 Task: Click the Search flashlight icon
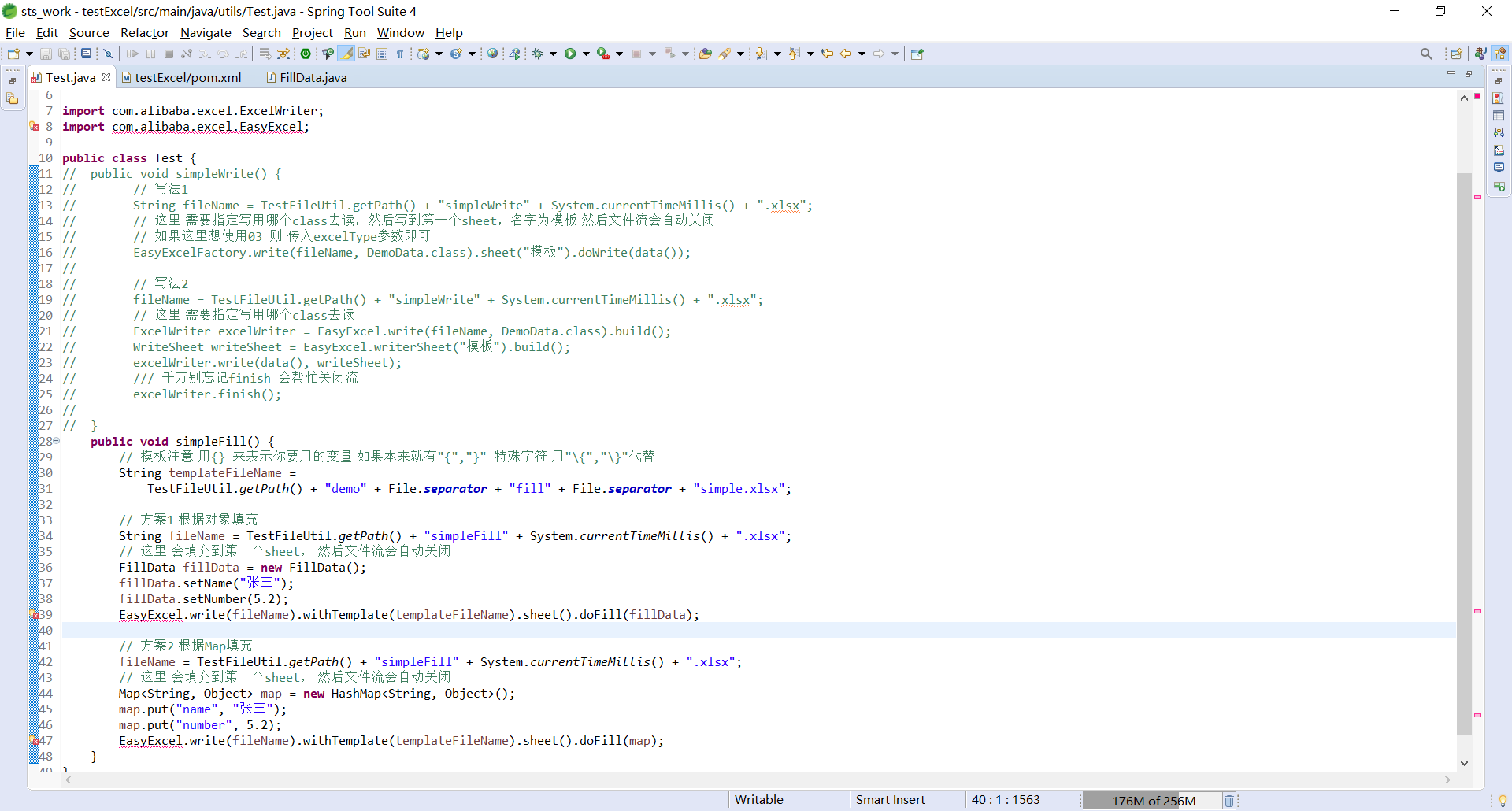(x=724, y=54)
